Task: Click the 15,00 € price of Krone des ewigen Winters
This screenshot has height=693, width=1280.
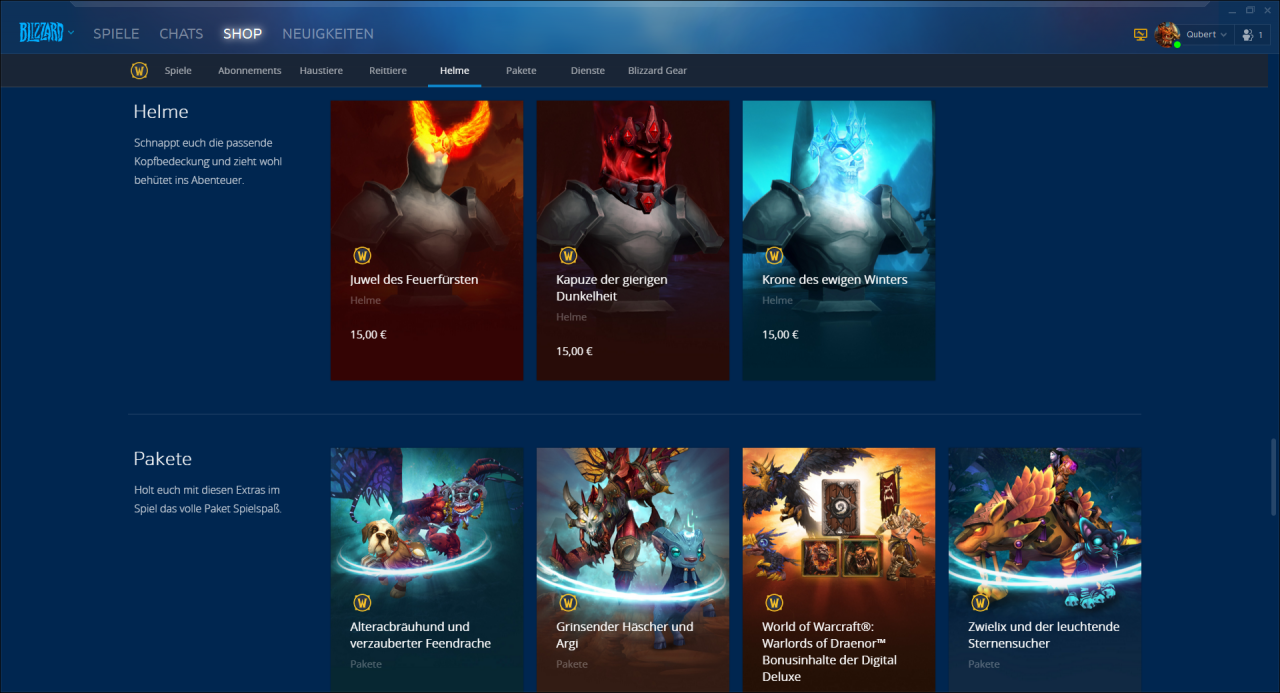Action: (x=780, y=334)
